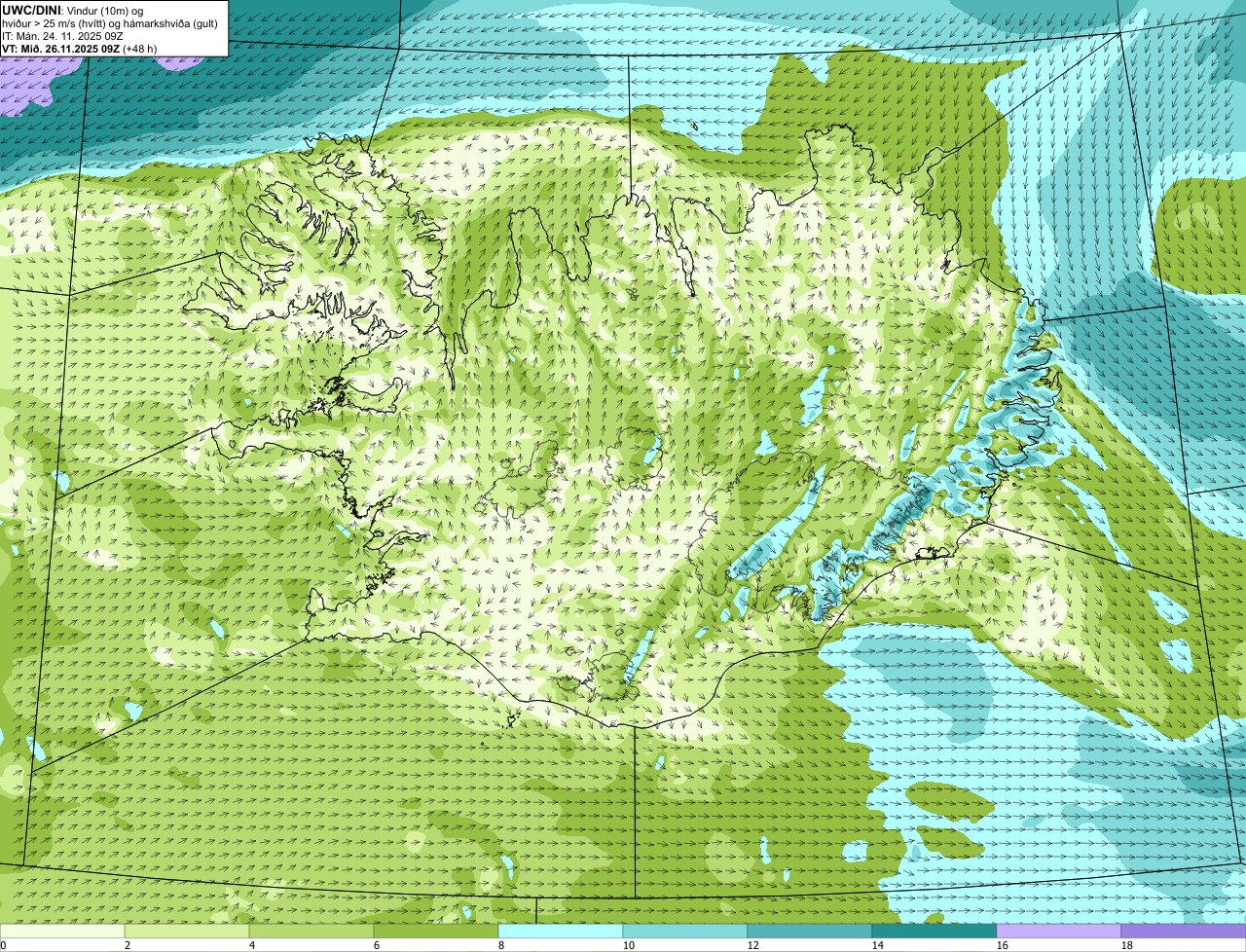Choose the dark teal 14–16 m/s legend swatch
This screenshot has width=1246, height=952.
point(934,932)
